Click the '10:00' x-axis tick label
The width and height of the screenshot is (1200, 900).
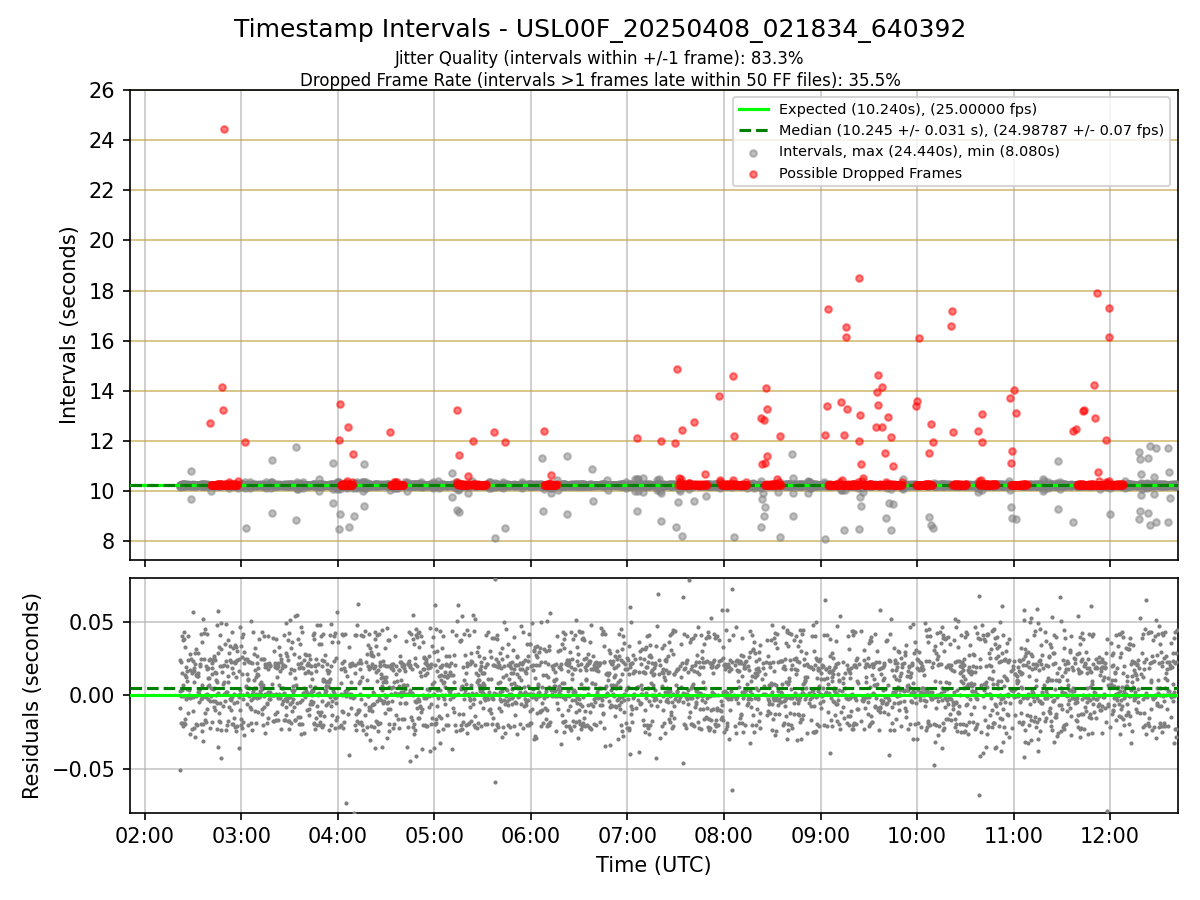917,835
